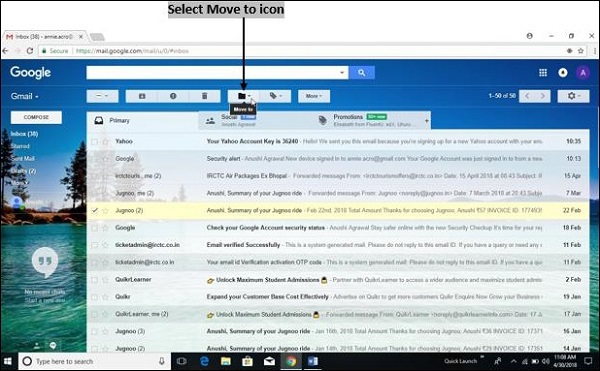Report selected email as spam
This screenshot has height=371, width=600.
[x=173, y=96]
